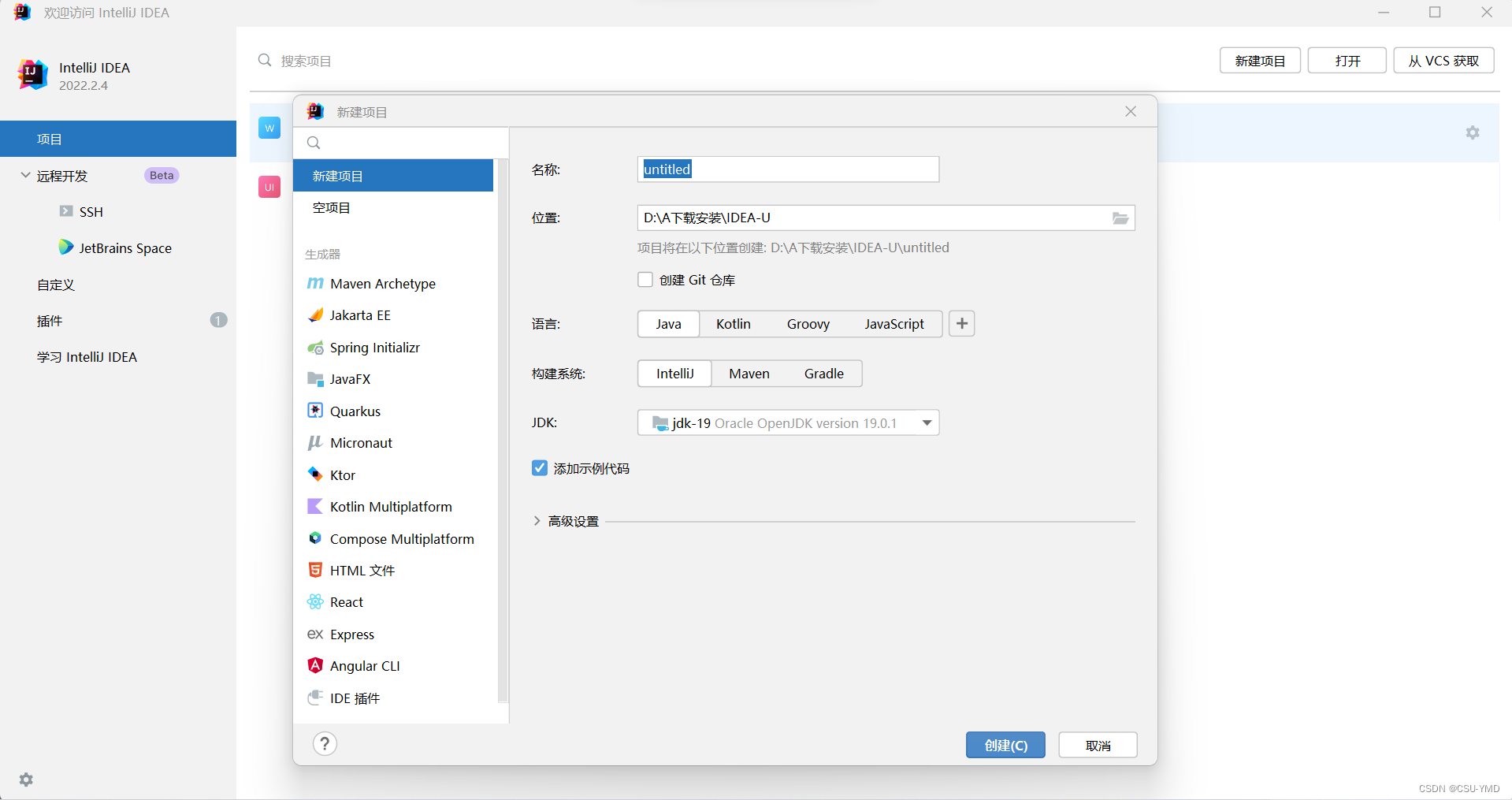The height and width of the screenshot is (800, 1512).
Task: Click the 远程开发 Beta badge
Action: 162,175
